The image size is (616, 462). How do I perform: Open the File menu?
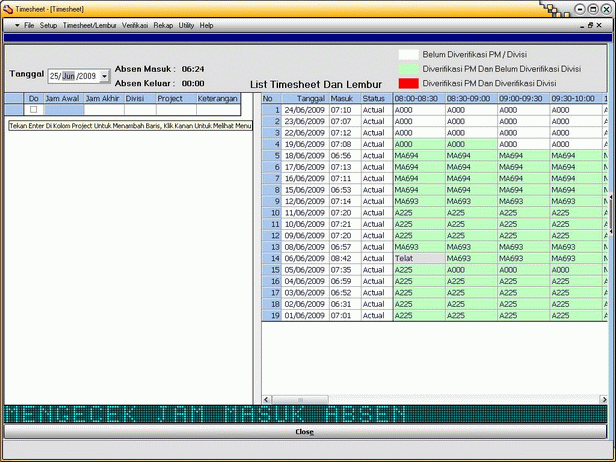pos(29,24)
